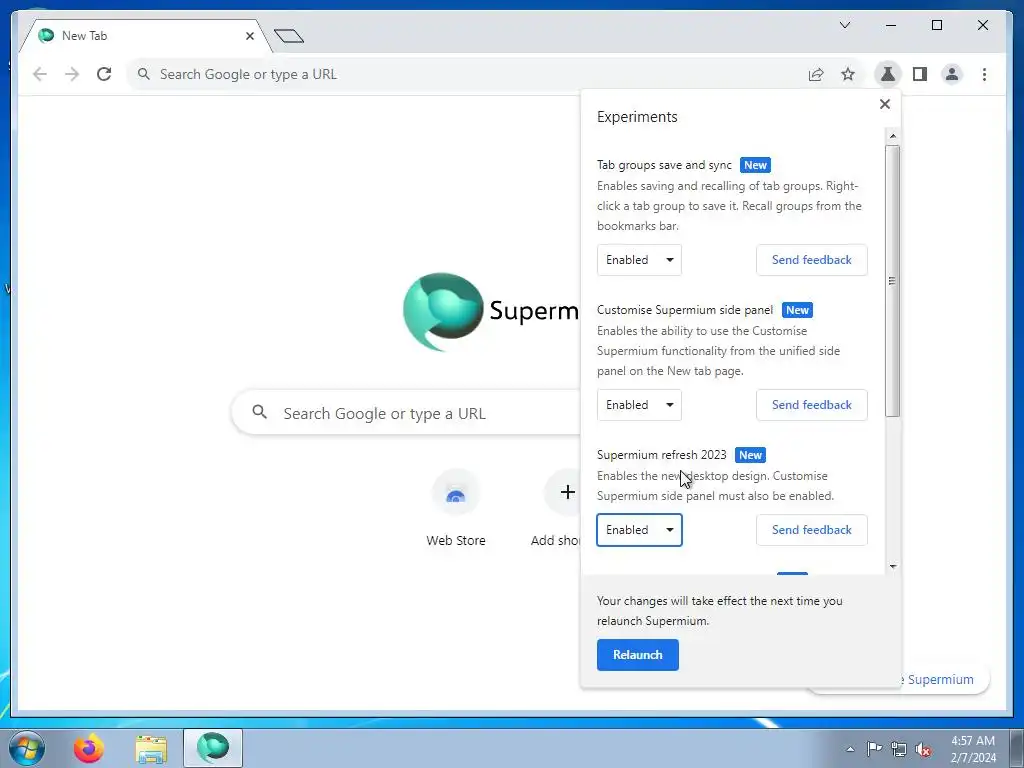Select the New Tab tab
The width and height of the screenshot is (1024, 768).
[x=146, y=36]
